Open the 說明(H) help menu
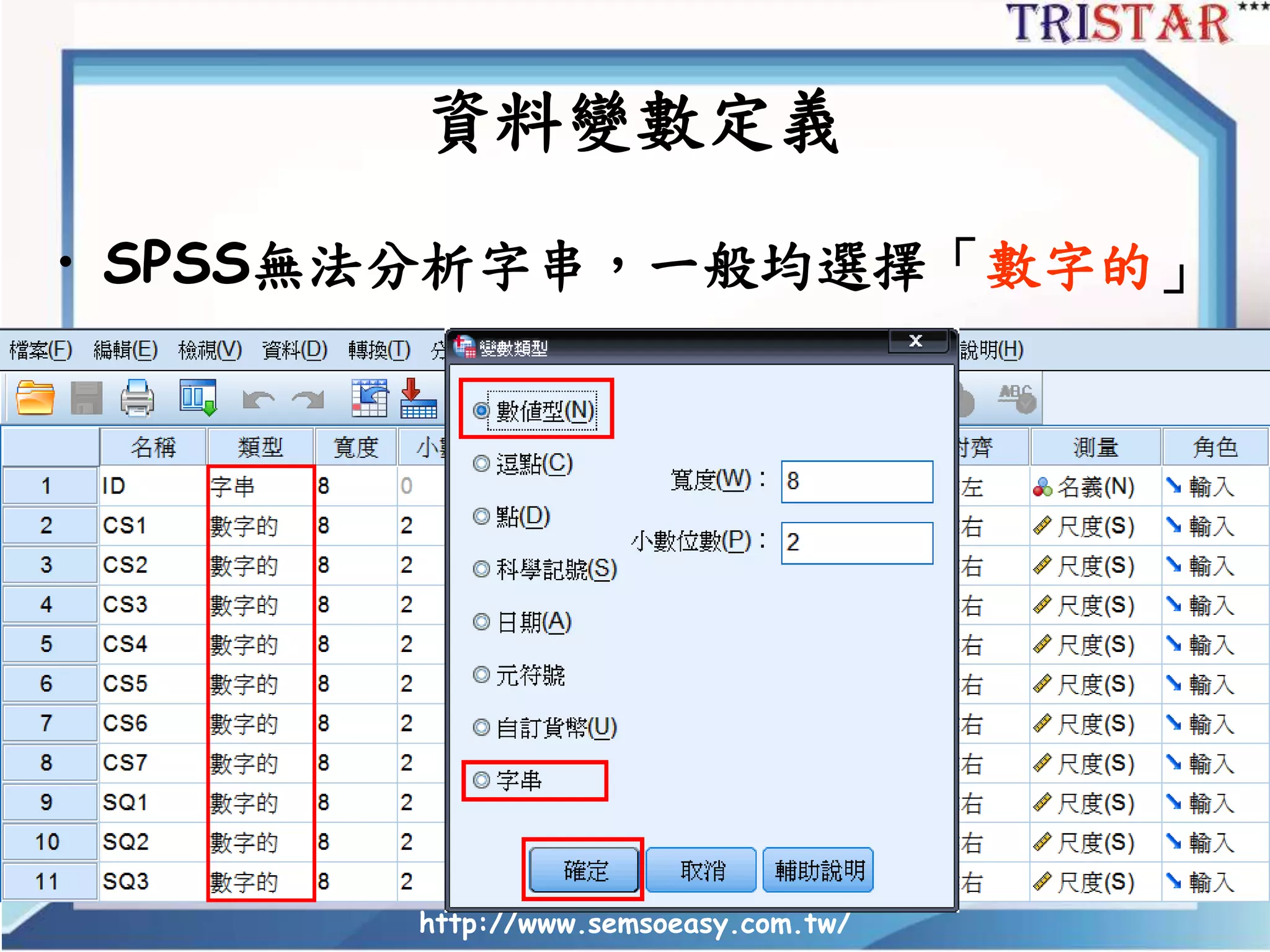 click(x=992, y=350)
